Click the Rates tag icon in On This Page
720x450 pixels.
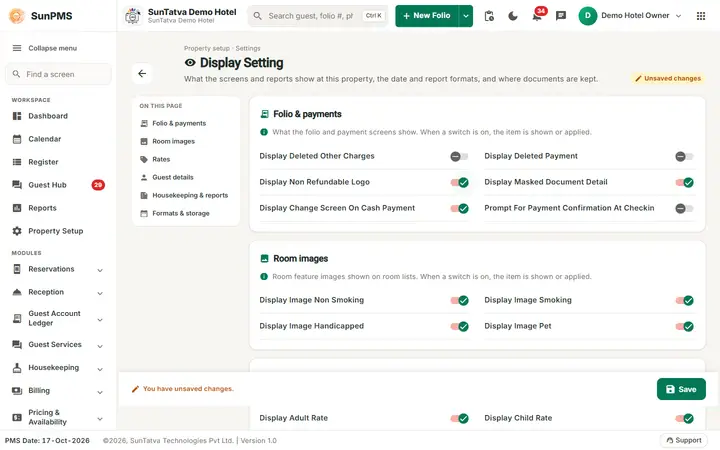[144, 159]
